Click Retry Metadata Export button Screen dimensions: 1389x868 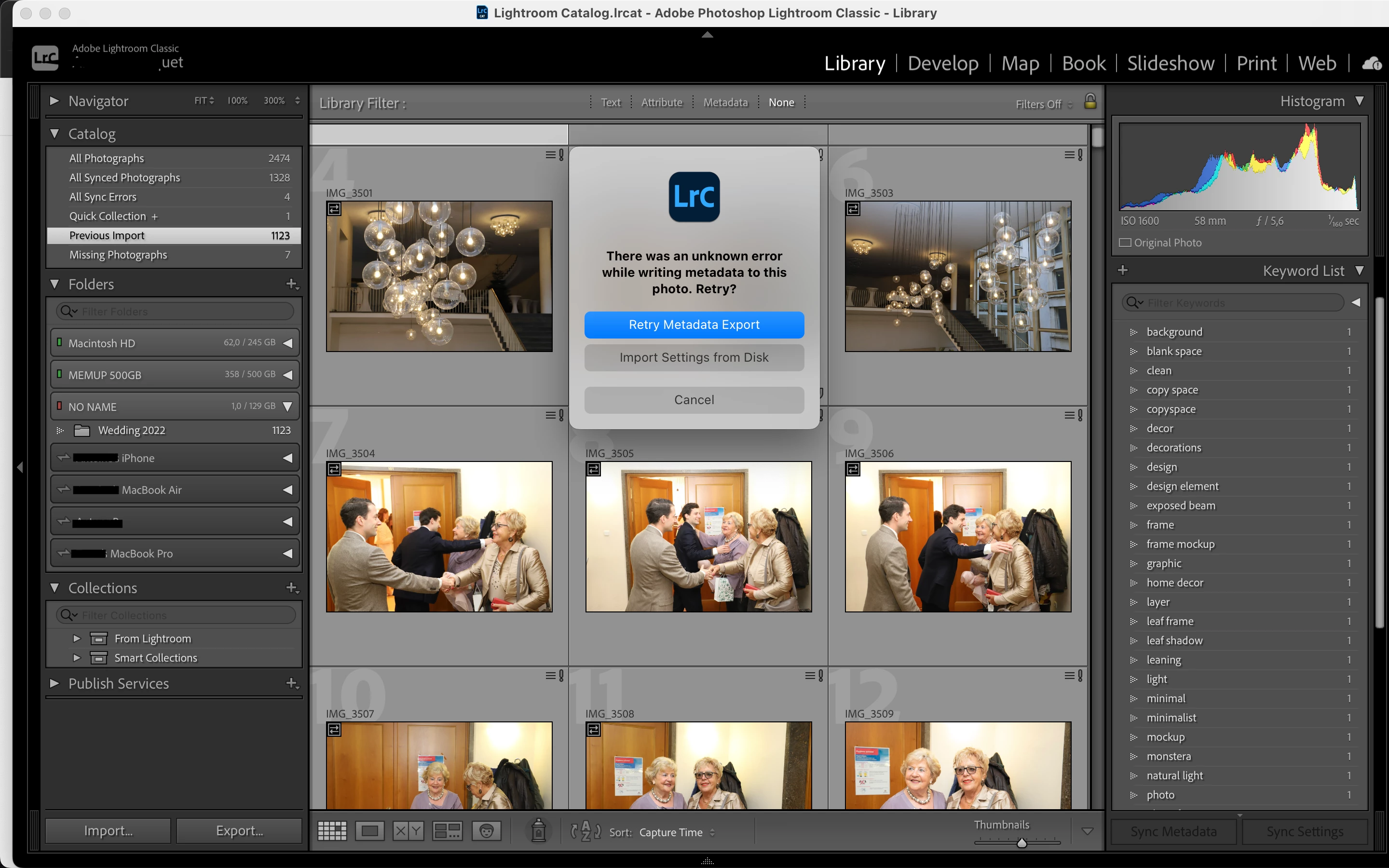[694, 325]
